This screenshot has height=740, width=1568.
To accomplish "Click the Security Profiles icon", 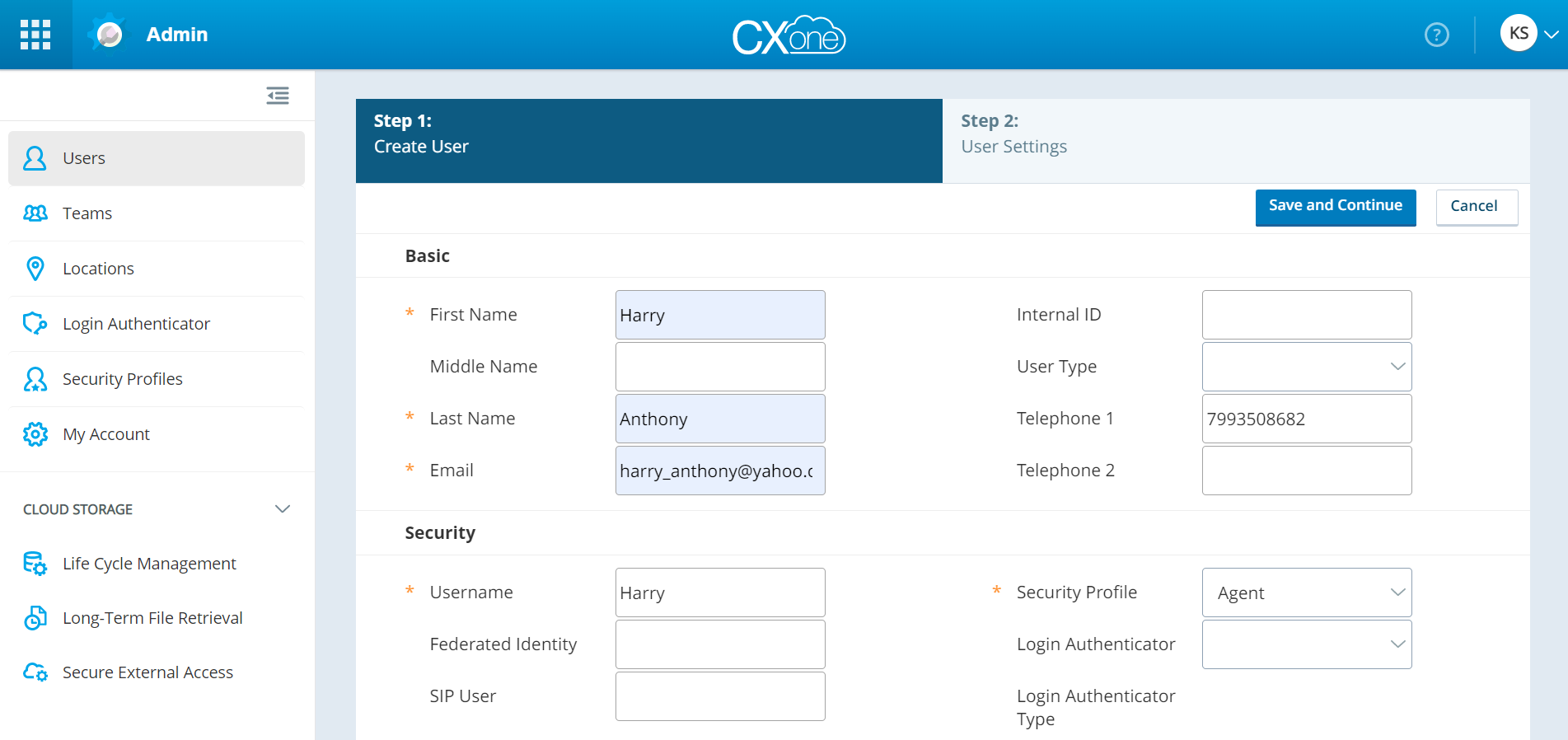I will (x=35, y=379).
